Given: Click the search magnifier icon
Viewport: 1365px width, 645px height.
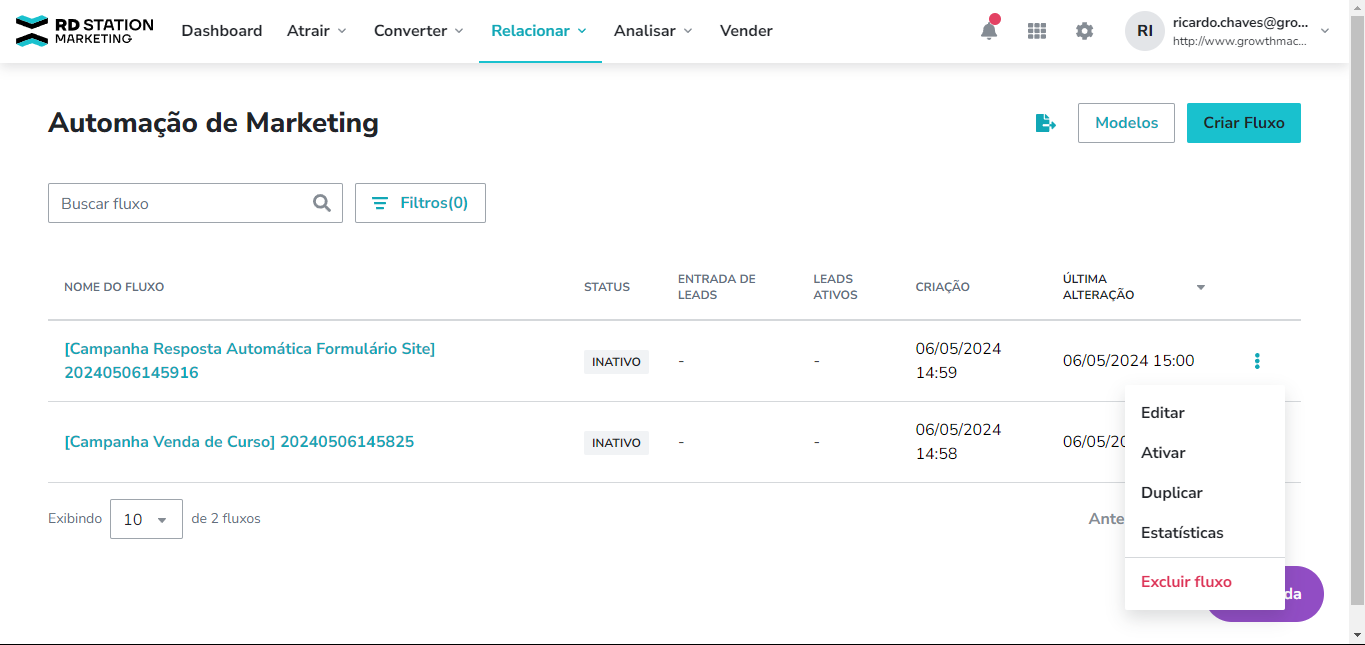Looking at the screenshot, I should [322, 203].
